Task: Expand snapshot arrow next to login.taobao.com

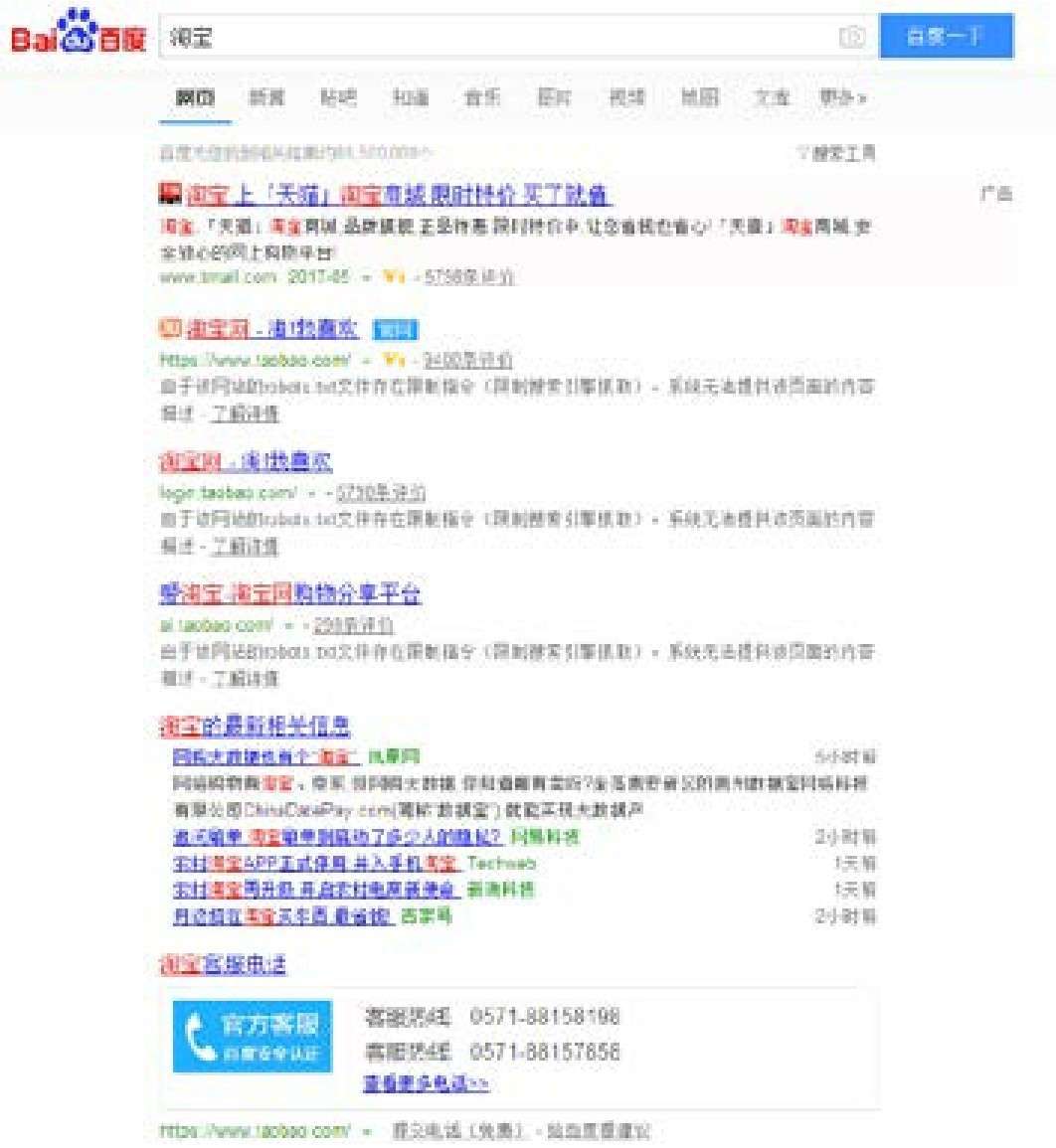Action: coord(311,493)
